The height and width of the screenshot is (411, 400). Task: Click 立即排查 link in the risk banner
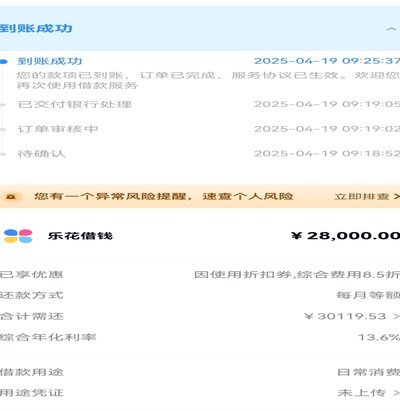pos(367,196)
